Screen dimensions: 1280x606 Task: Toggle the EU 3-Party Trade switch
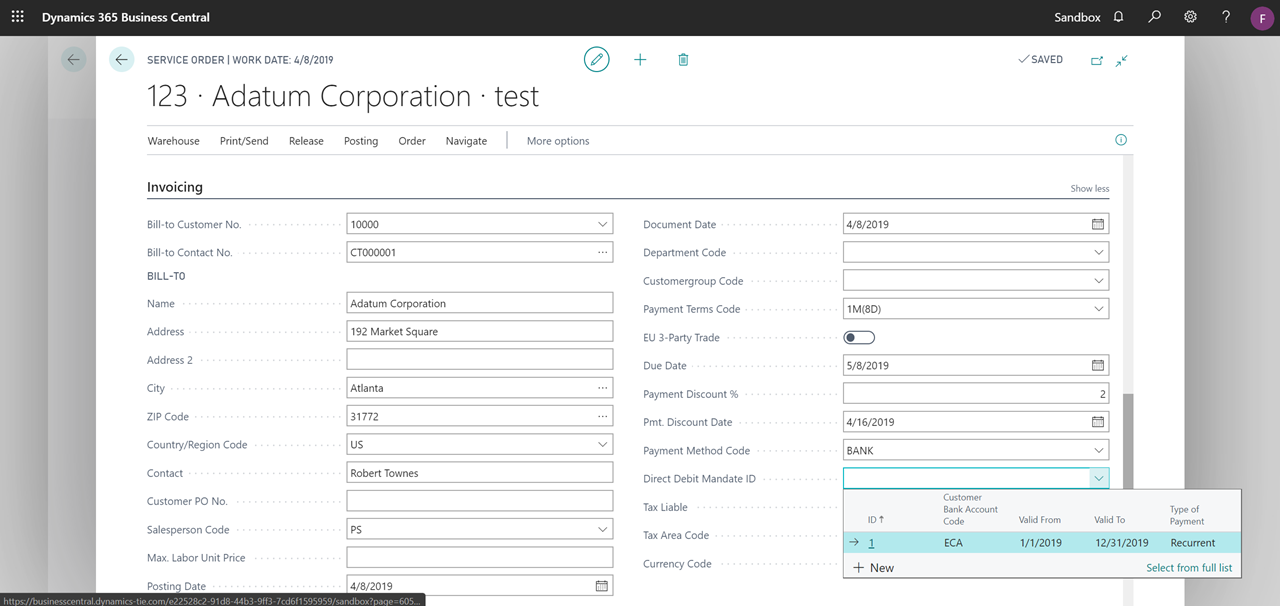pos(859,338)
